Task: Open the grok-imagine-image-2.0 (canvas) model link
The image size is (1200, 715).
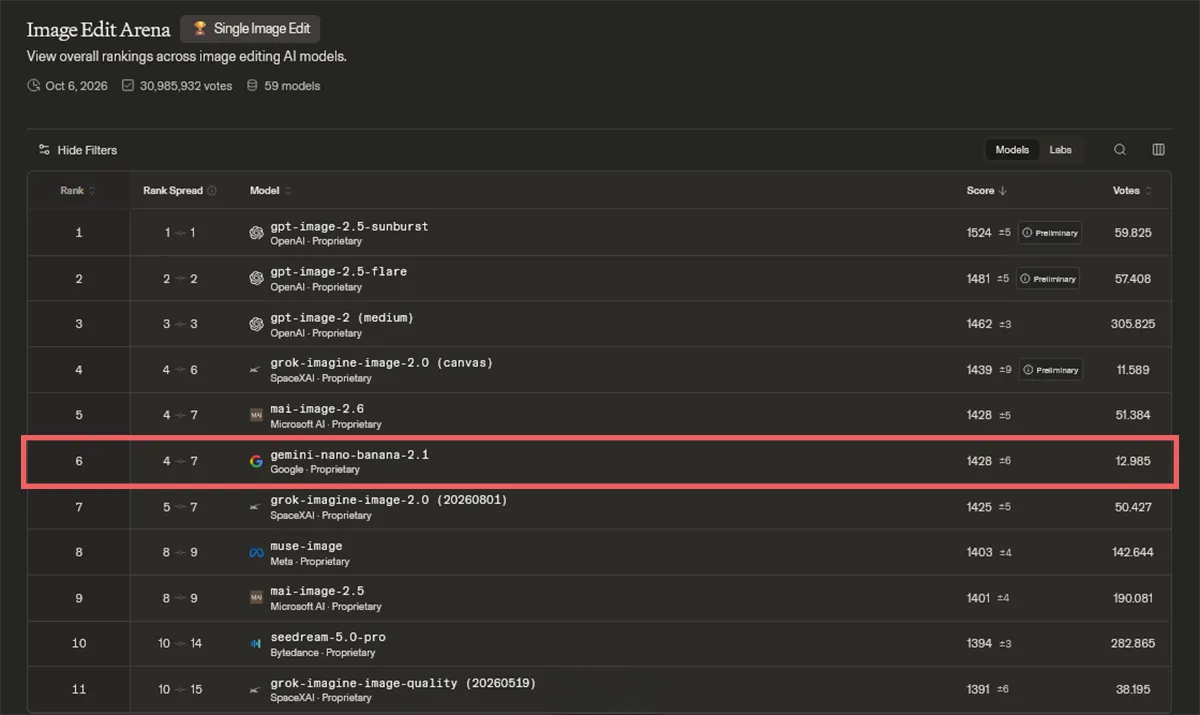Action: click(x=381, y=363)
